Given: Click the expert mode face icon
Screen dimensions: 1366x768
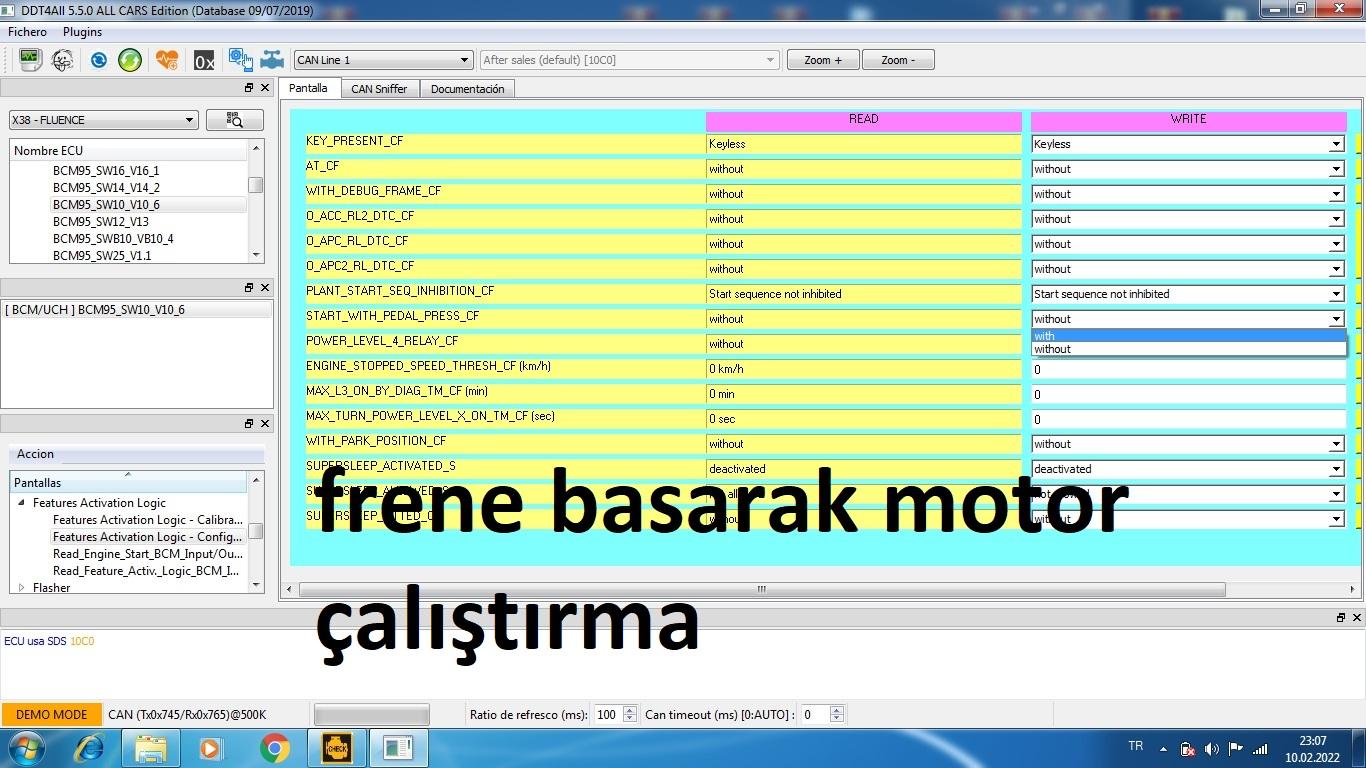Looking at the screenshot, I should 62,60.
